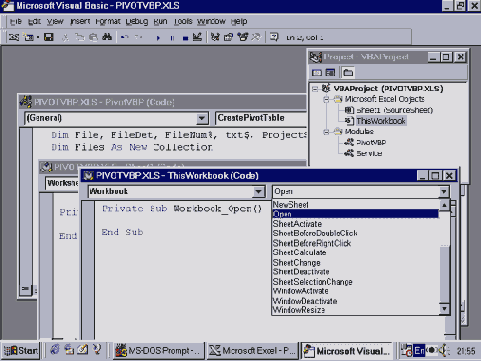The image size is (481, 361).
Task: Open the Insert object dropdown arrow in toolbar
Action: [x=37, y=37]
